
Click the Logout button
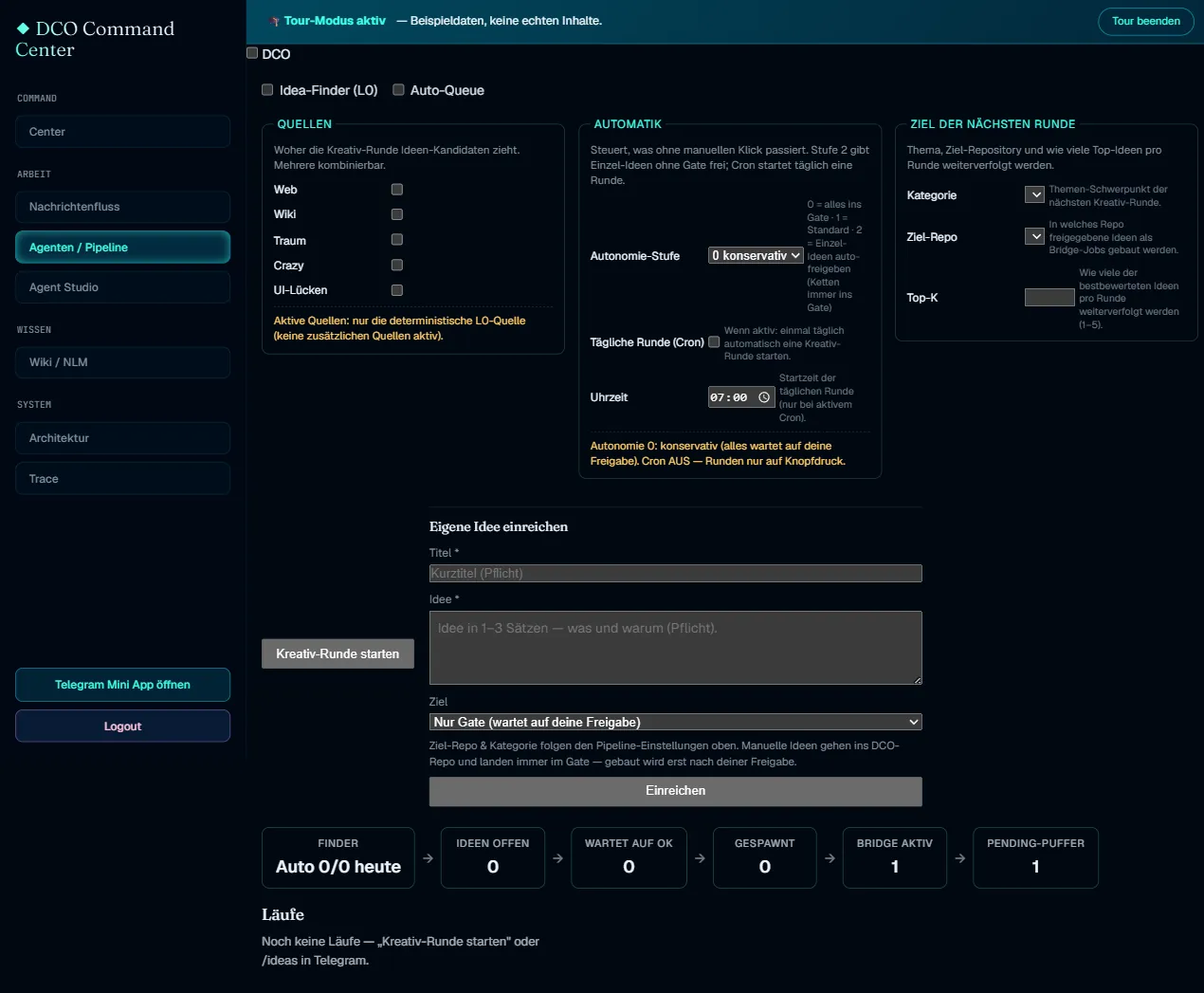tap(122, 726)
